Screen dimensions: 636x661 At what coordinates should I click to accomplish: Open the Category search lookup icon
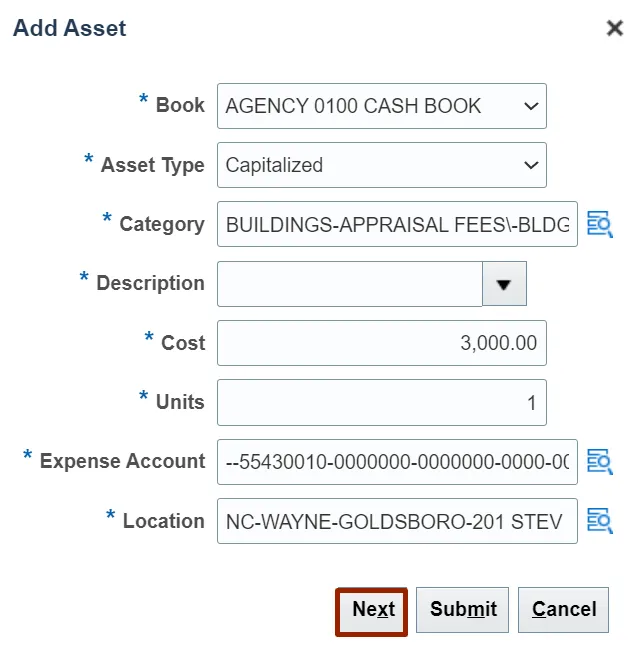(599, 224)
